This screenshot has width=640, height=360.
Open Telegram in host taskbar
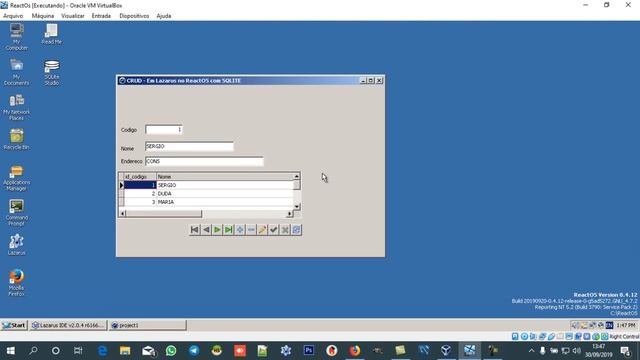click(x=194, y=351)
